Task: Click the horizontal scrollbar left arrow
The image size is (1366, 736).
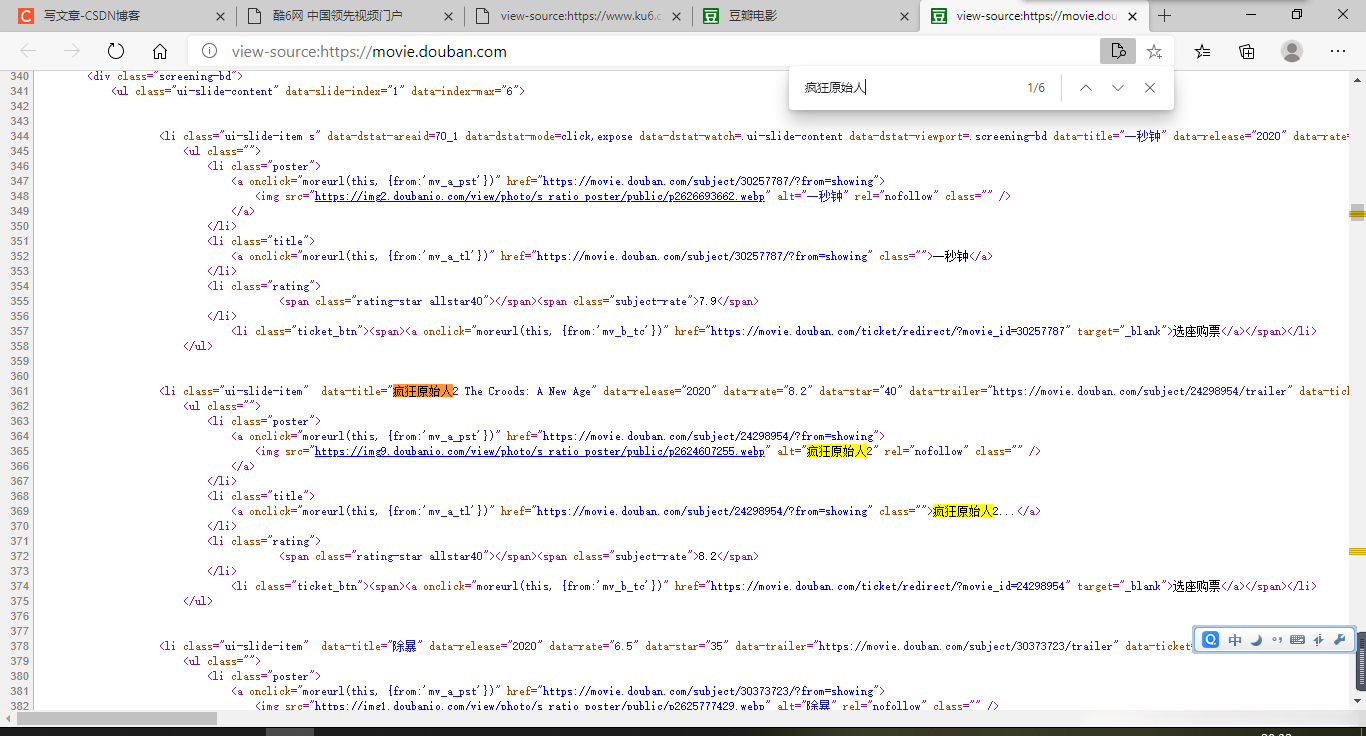Action: (x=7, y=718)
